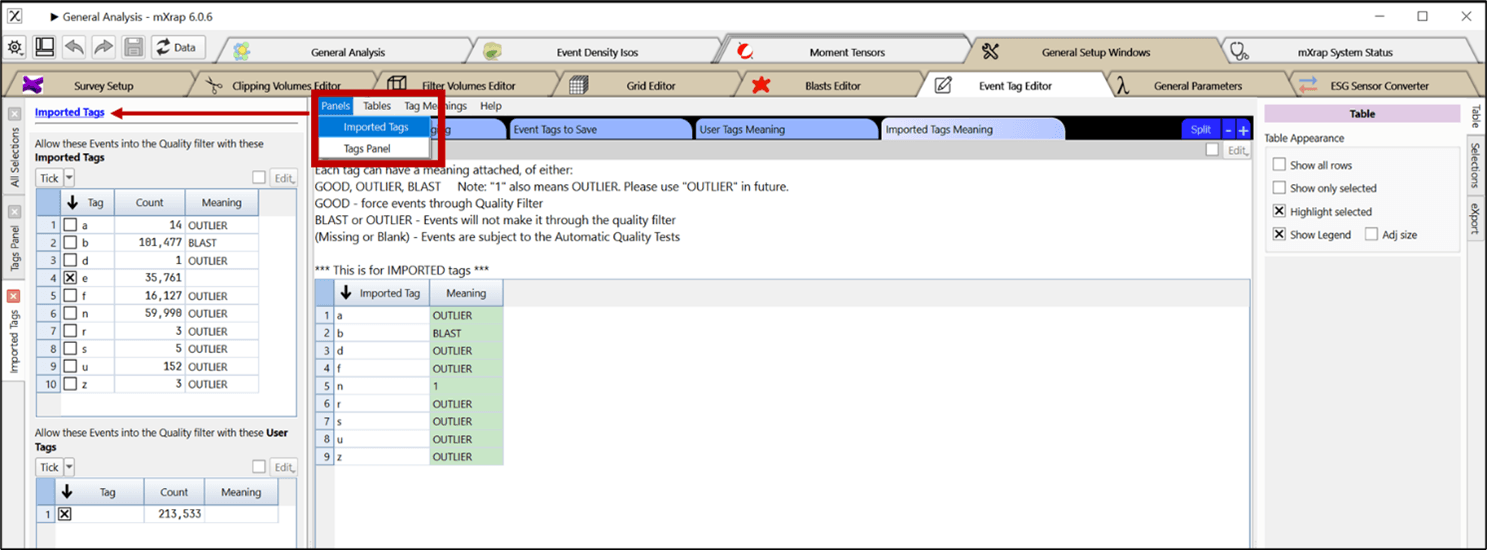This screenshot has width=1487, height=550.
Task: Click the save disk icon
Action: 133,47
